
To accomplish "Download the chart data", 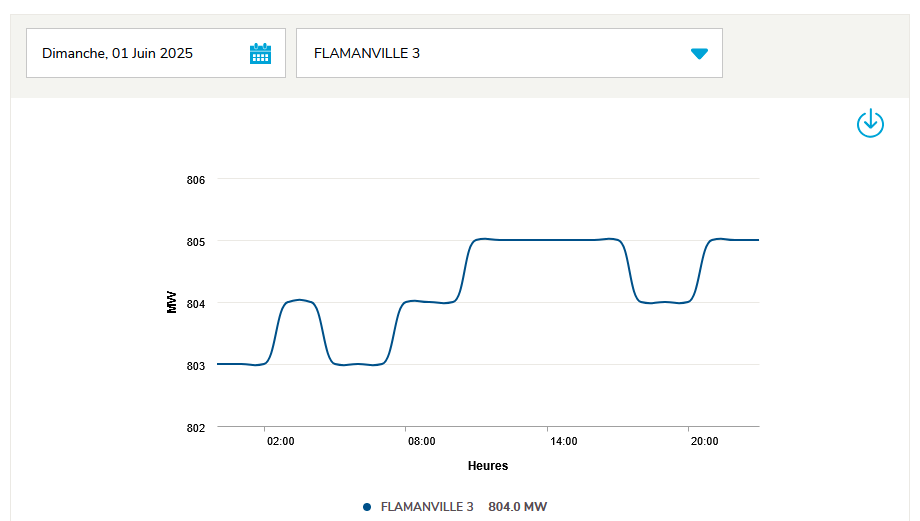I will (x=870, y=124).
